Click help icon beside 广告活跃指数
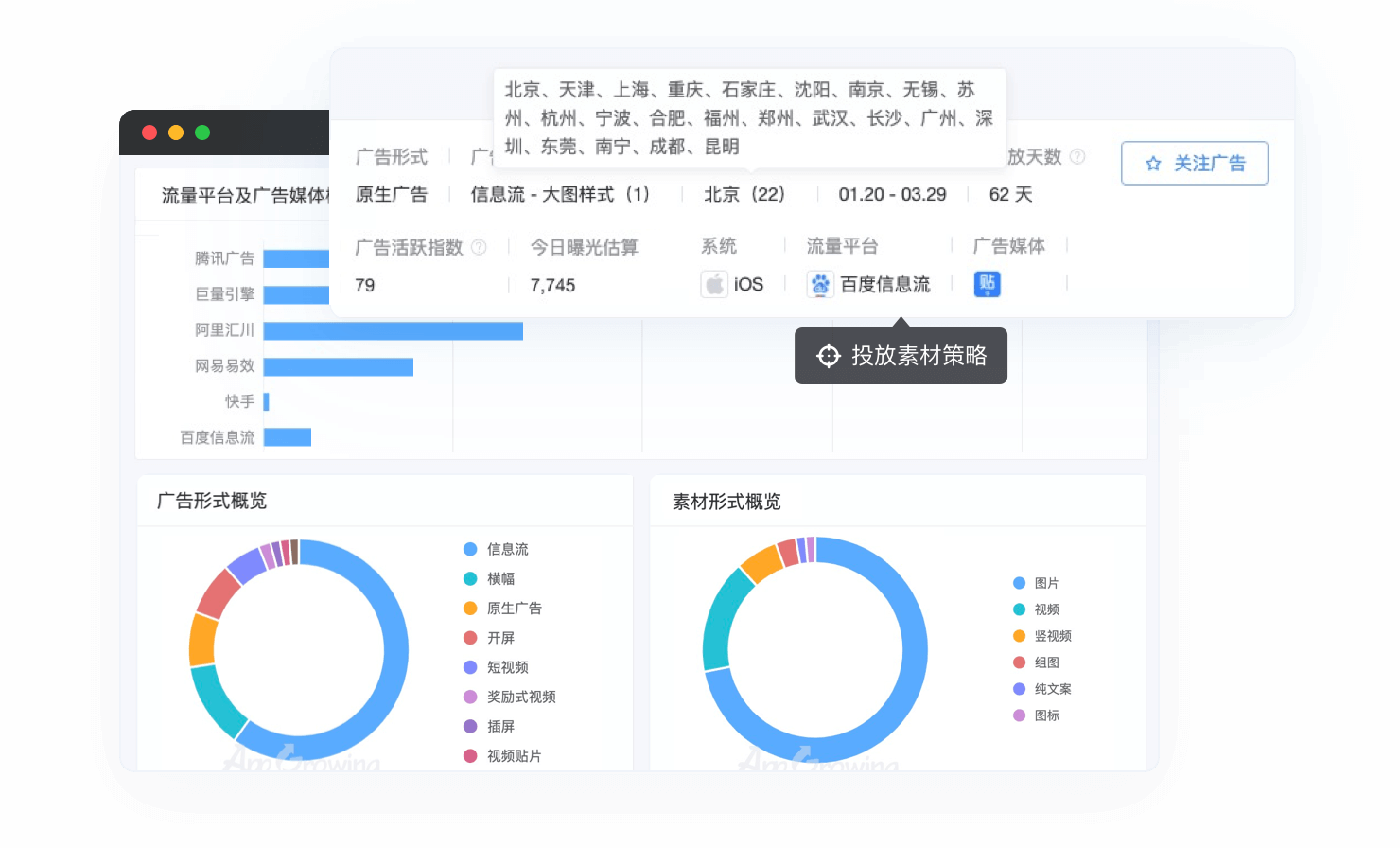 point(479,247)
